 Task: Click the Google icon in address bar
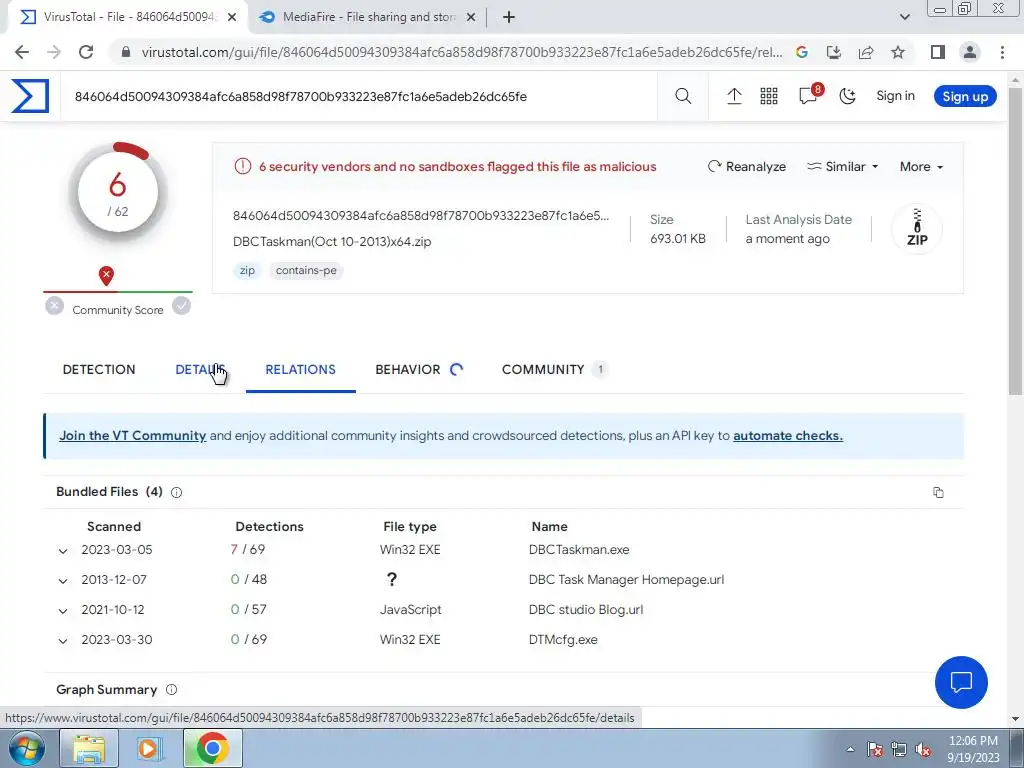[x=802, y=52]
